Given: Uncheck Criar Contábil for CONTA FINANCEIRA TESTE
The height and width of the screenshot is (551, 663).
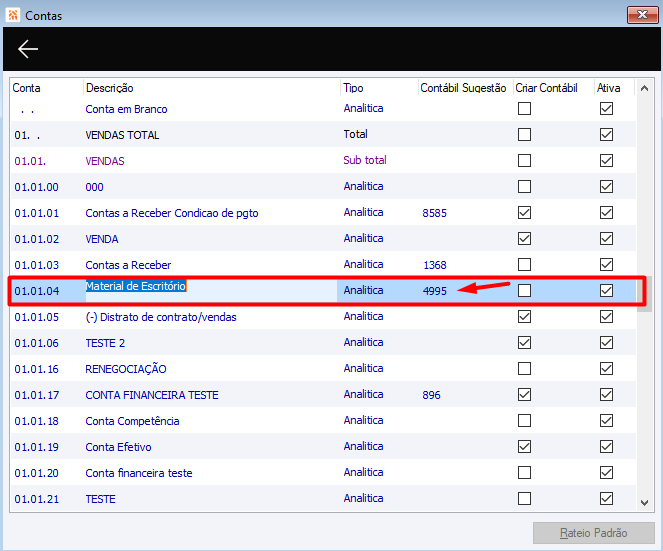Looking at the screenshot, I should pos(524,395).
